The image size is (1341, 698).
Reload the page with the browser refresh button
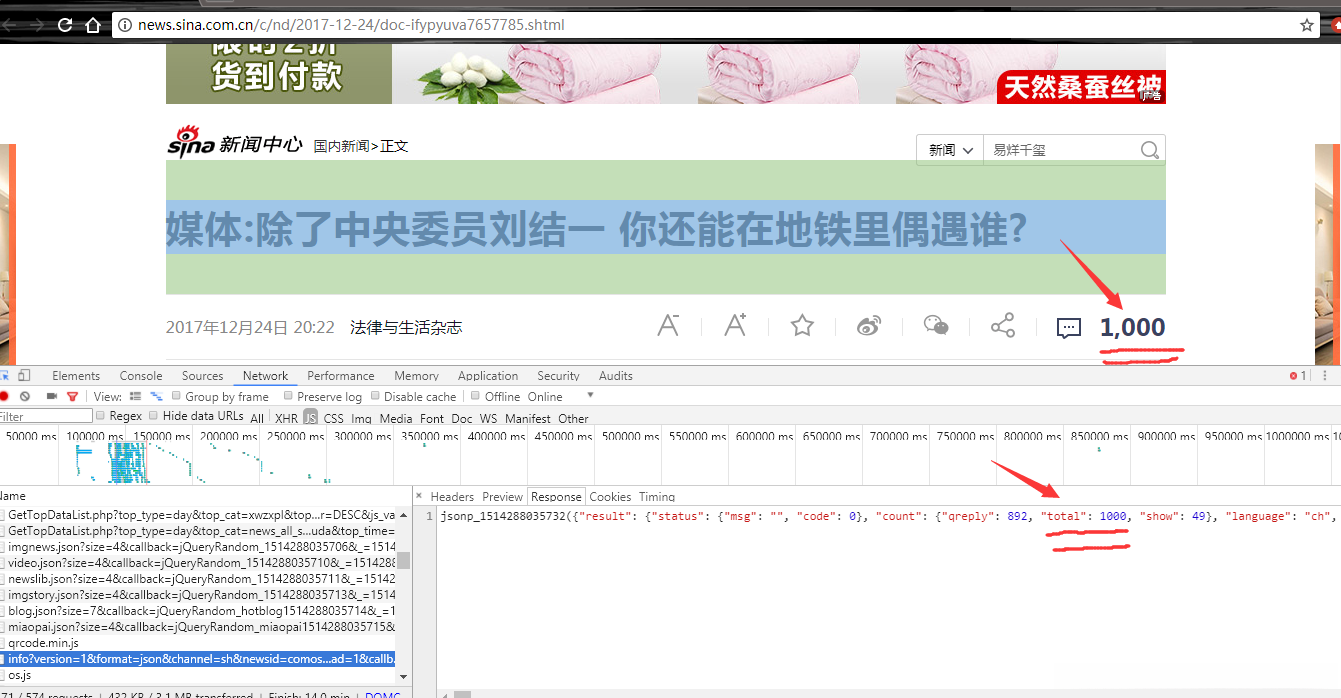(x=65, y=25)
